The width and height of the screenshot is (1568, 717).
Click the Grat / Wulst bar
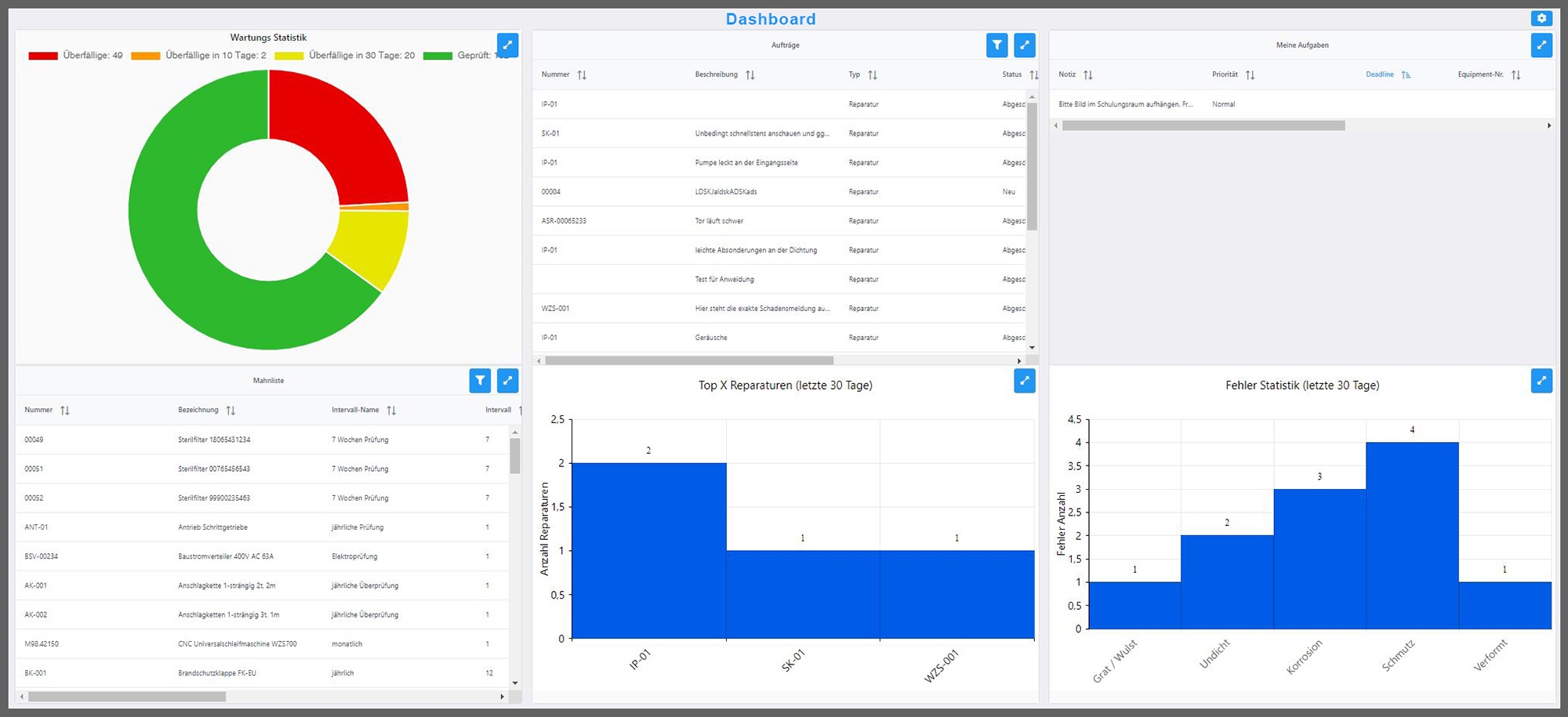1134,606
